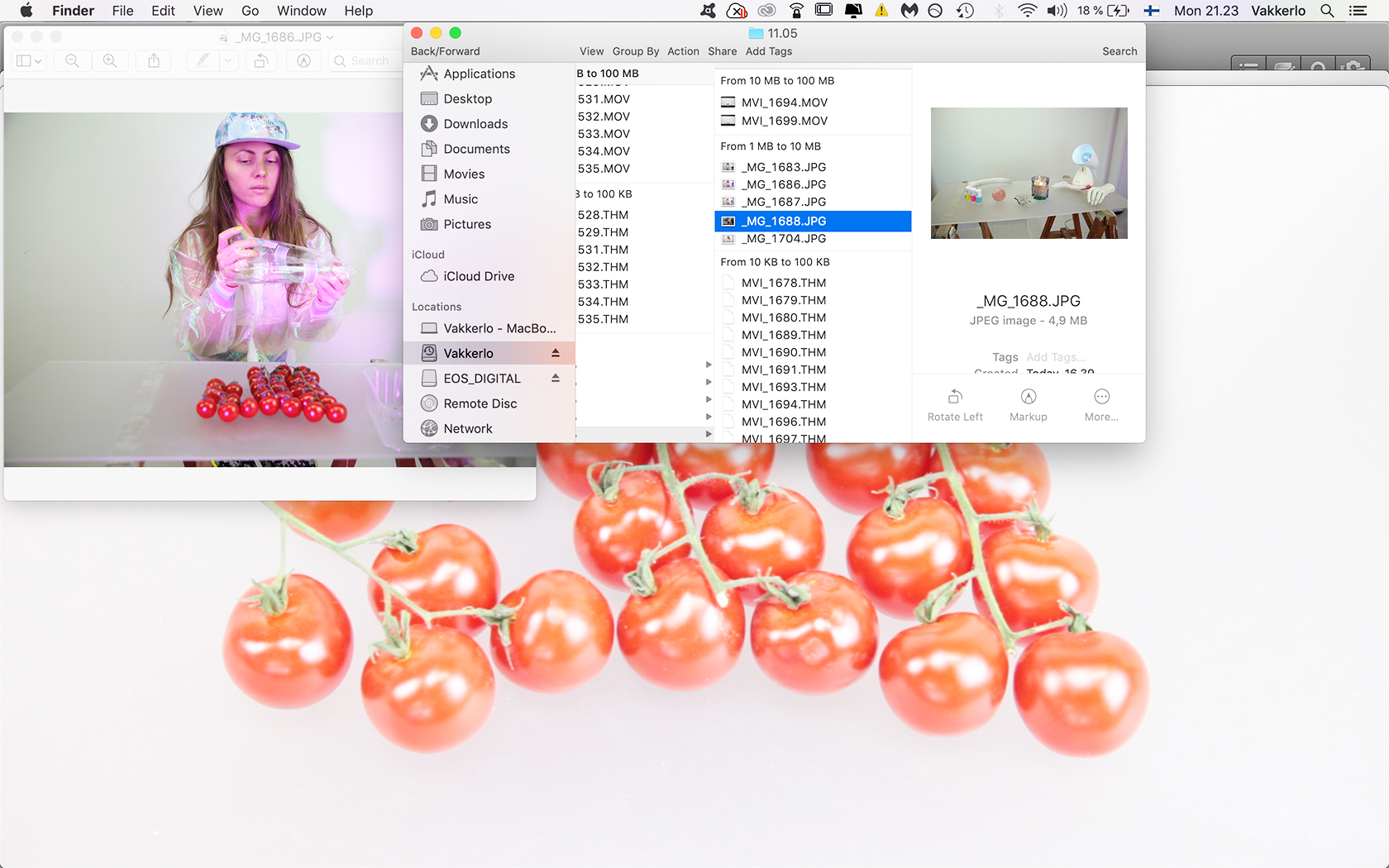Open the Finder application menu
Screen dimensions: 1389x868
tap(73, 11)
